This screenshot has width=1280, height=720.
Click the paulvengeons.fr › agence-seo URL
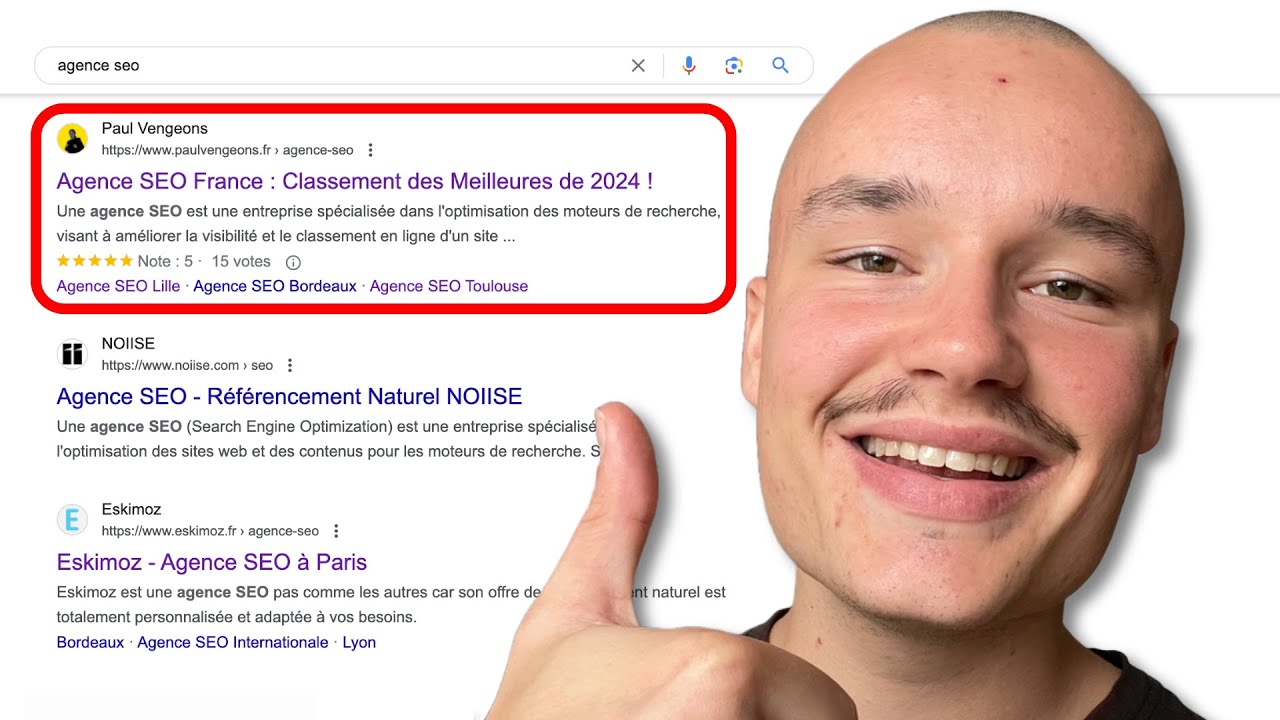[x=228, y=150]
